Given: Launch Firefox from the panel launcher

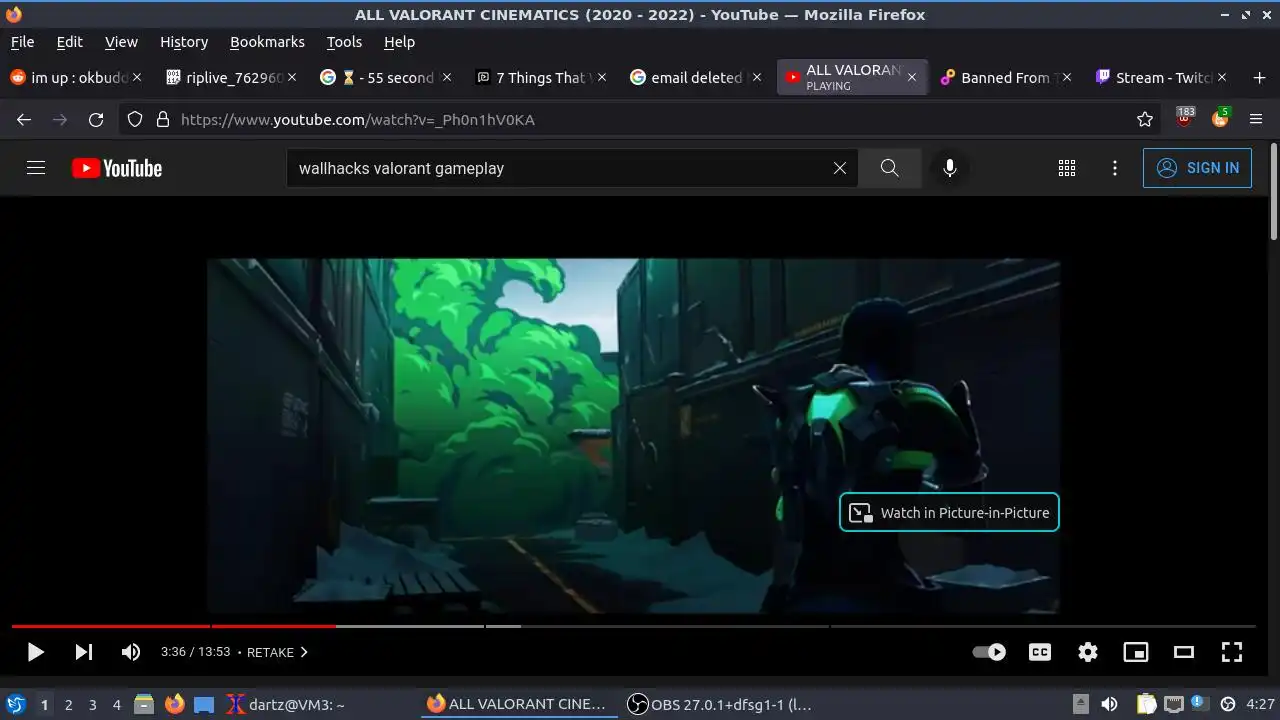Looking at the screenshot, I should tap(174, 704).
